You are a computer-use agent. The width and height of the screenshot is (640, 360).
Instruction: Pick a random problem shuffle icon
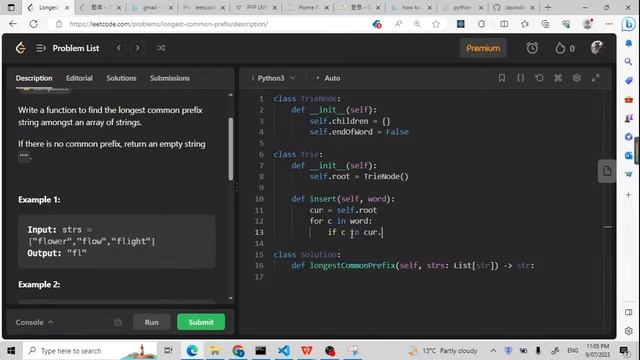(160, 48)
